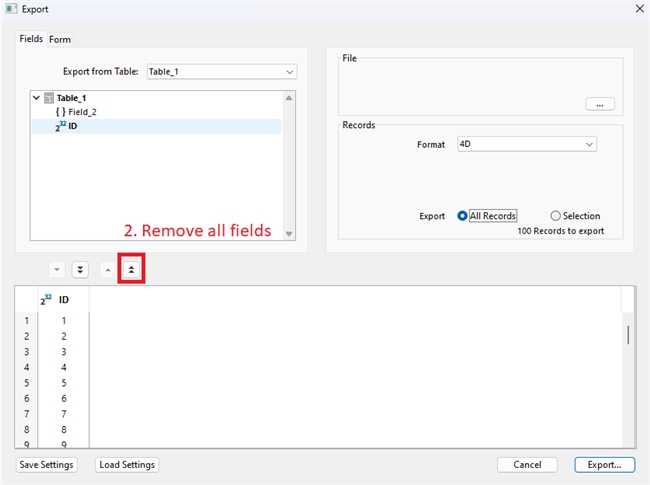The width and height of the screenshot is (650, 485).
Task: Collapse the Table_1 tree node
Action: point(37,98)
